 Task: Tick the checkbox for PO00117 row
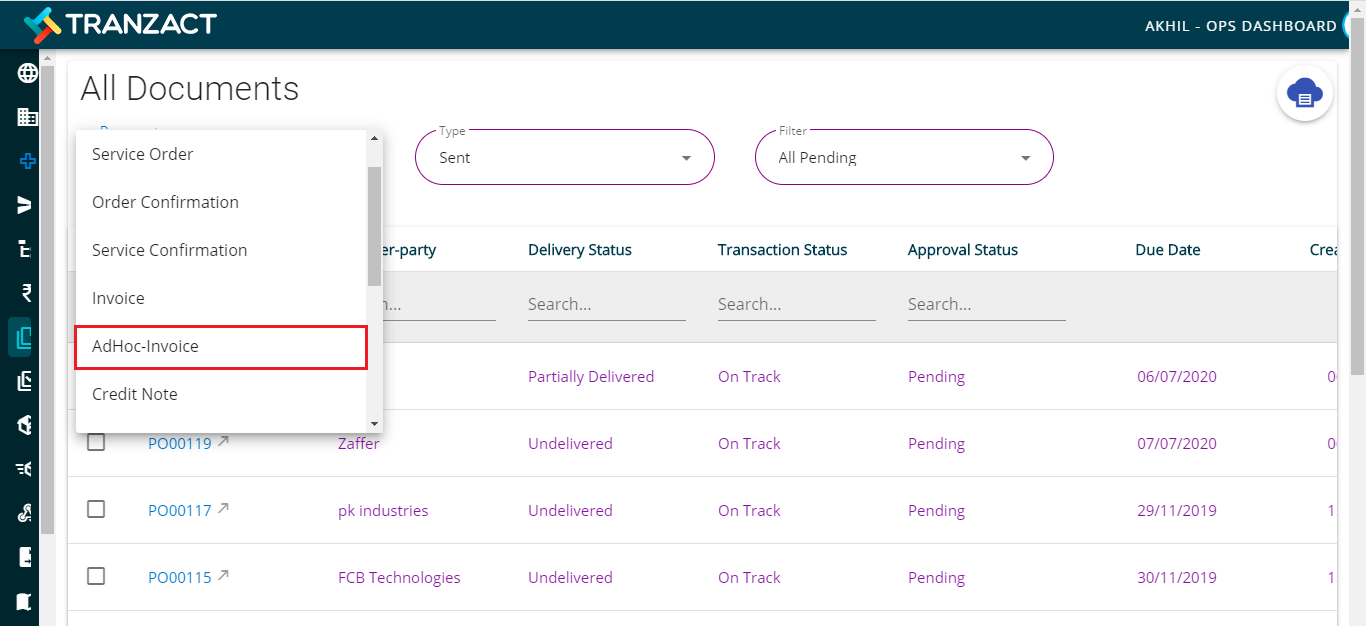(96, 509)
